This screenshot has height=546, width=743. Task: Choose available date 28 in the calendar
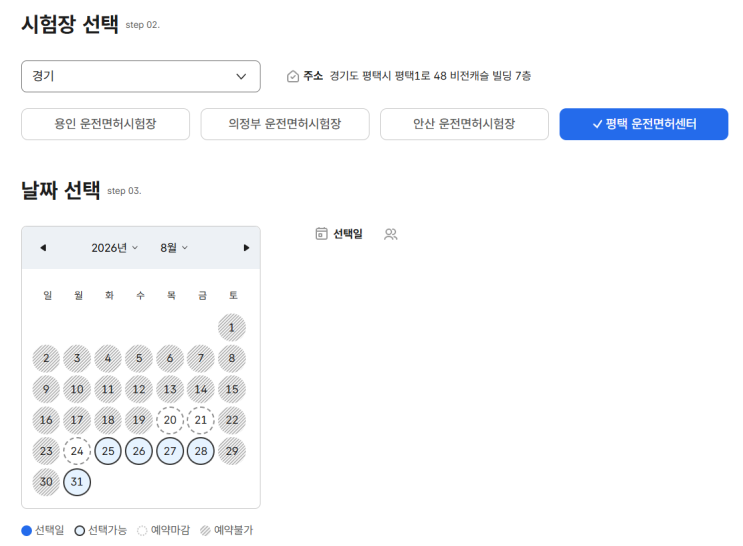201,451
